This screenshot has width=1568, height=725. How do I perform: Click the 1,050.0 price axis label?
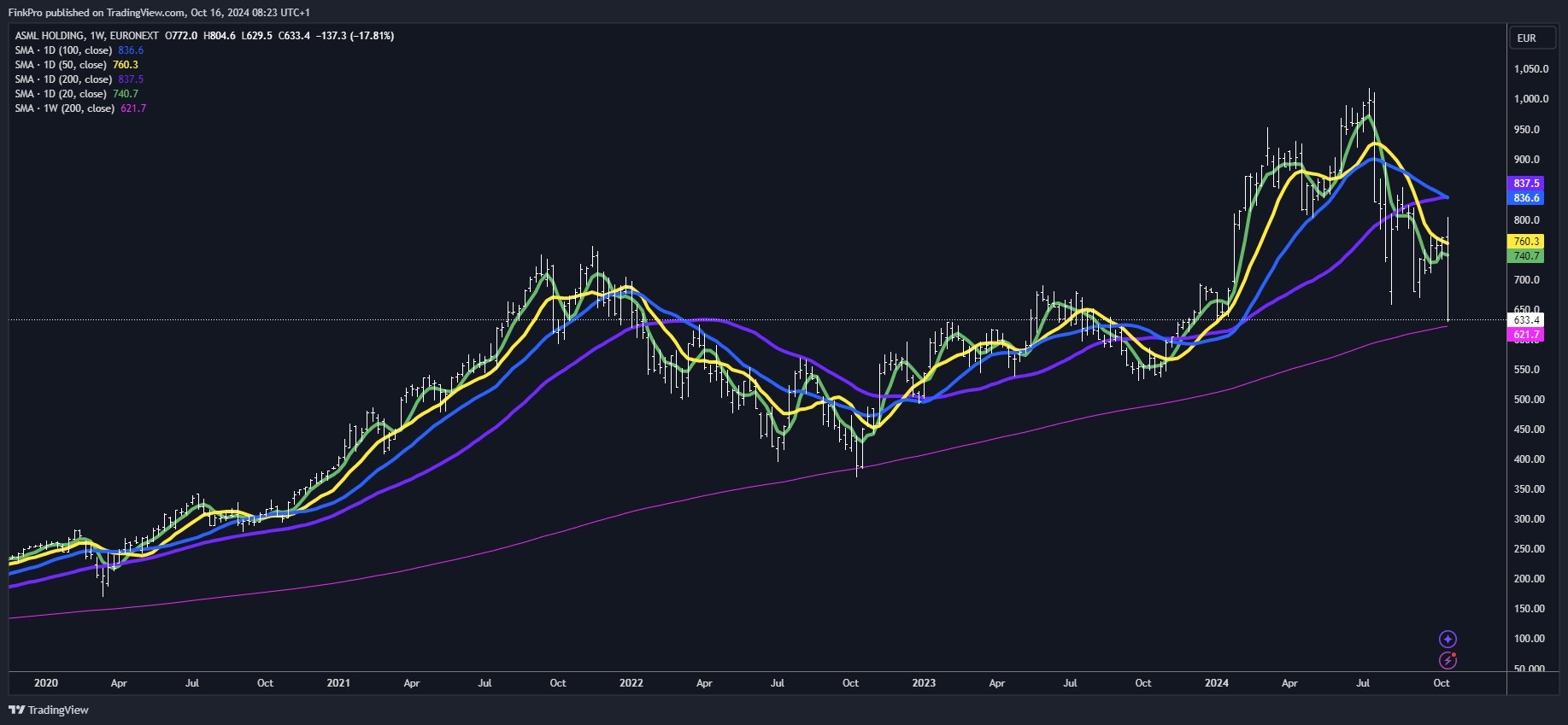[1530, 69]
